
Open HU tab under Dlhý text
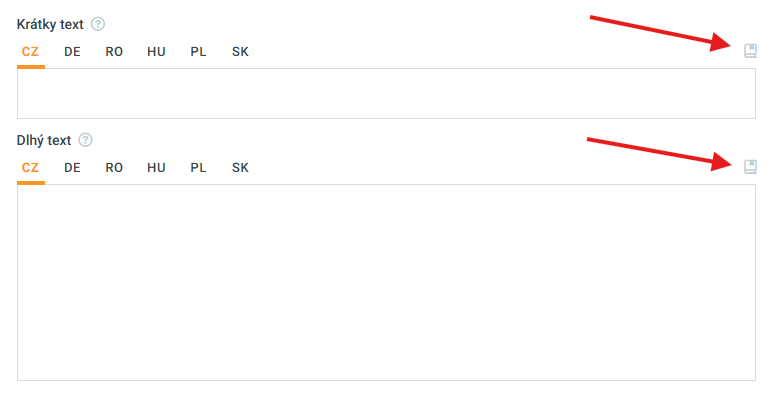(156, 168)
